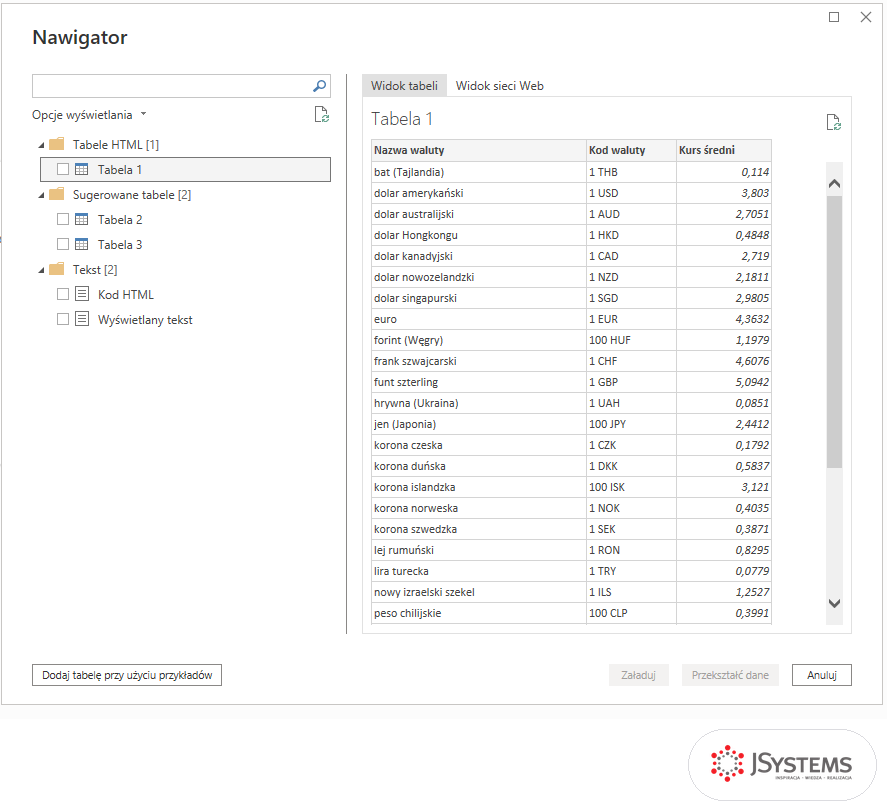This screenshot has width=887, height=811.
Task: Click the Tekst folder icon
Action: pyautogui.click(x=57, y=269)
